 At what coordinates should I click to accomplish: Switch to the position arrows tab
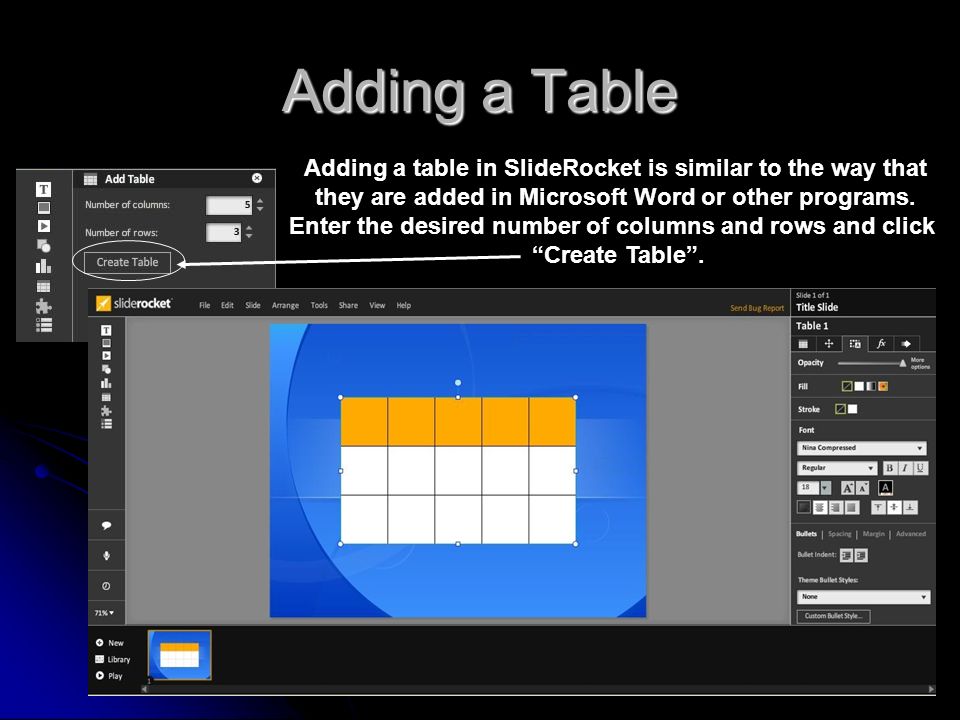pyautogui.click(x=829, y=344)
